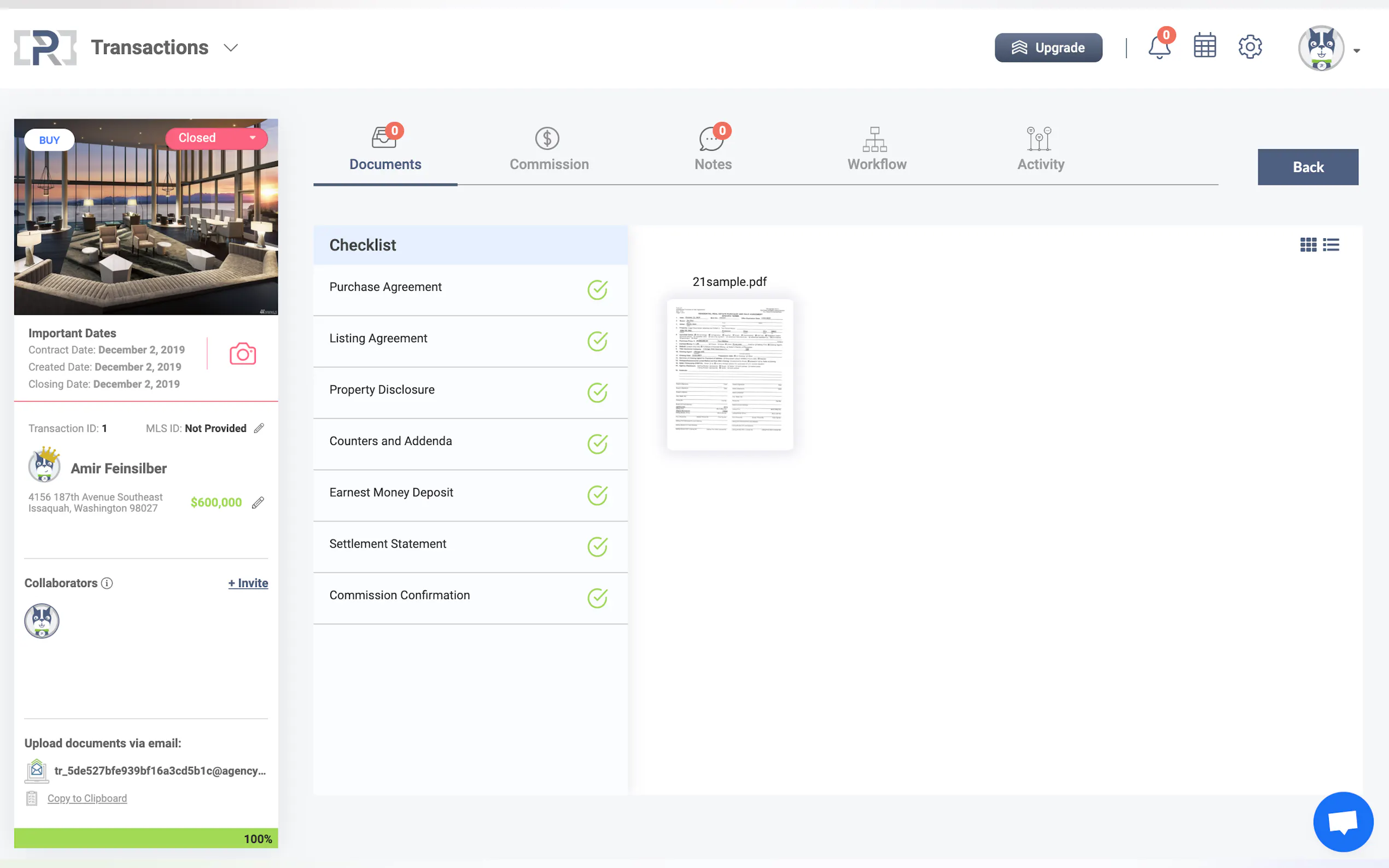Select the Settlement Statement row

tap(470, 547)
